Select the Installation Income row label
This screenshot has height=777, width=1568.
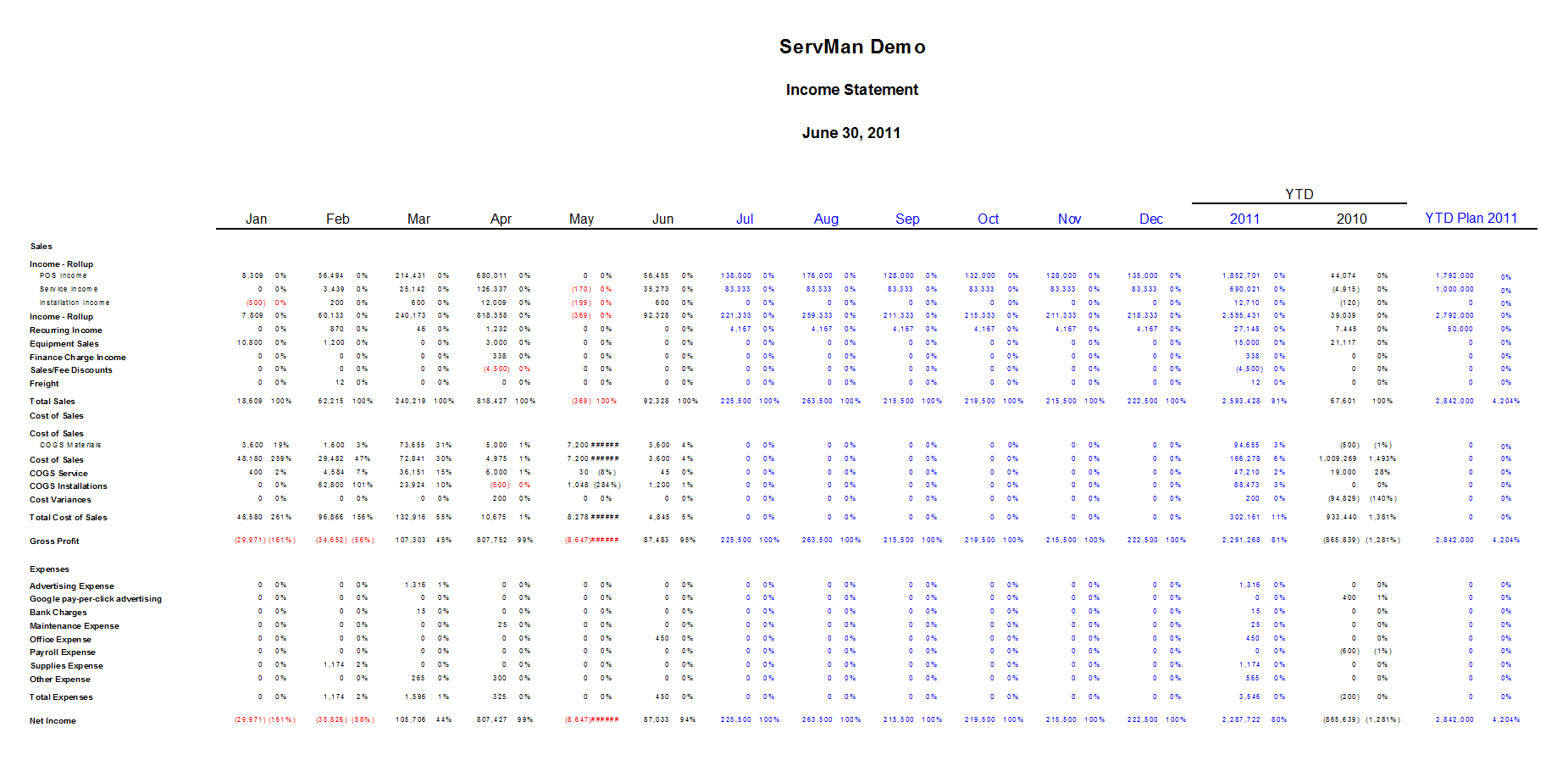75,302
